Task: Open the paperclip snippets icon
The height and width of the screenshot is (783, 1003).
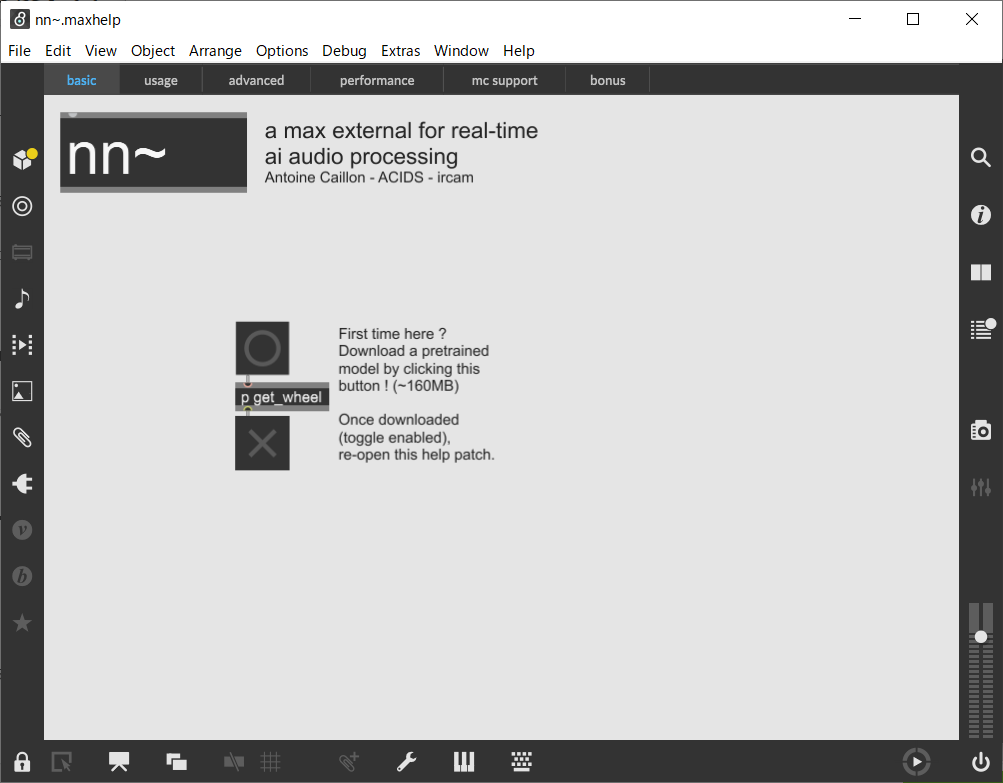Action: 22,438
